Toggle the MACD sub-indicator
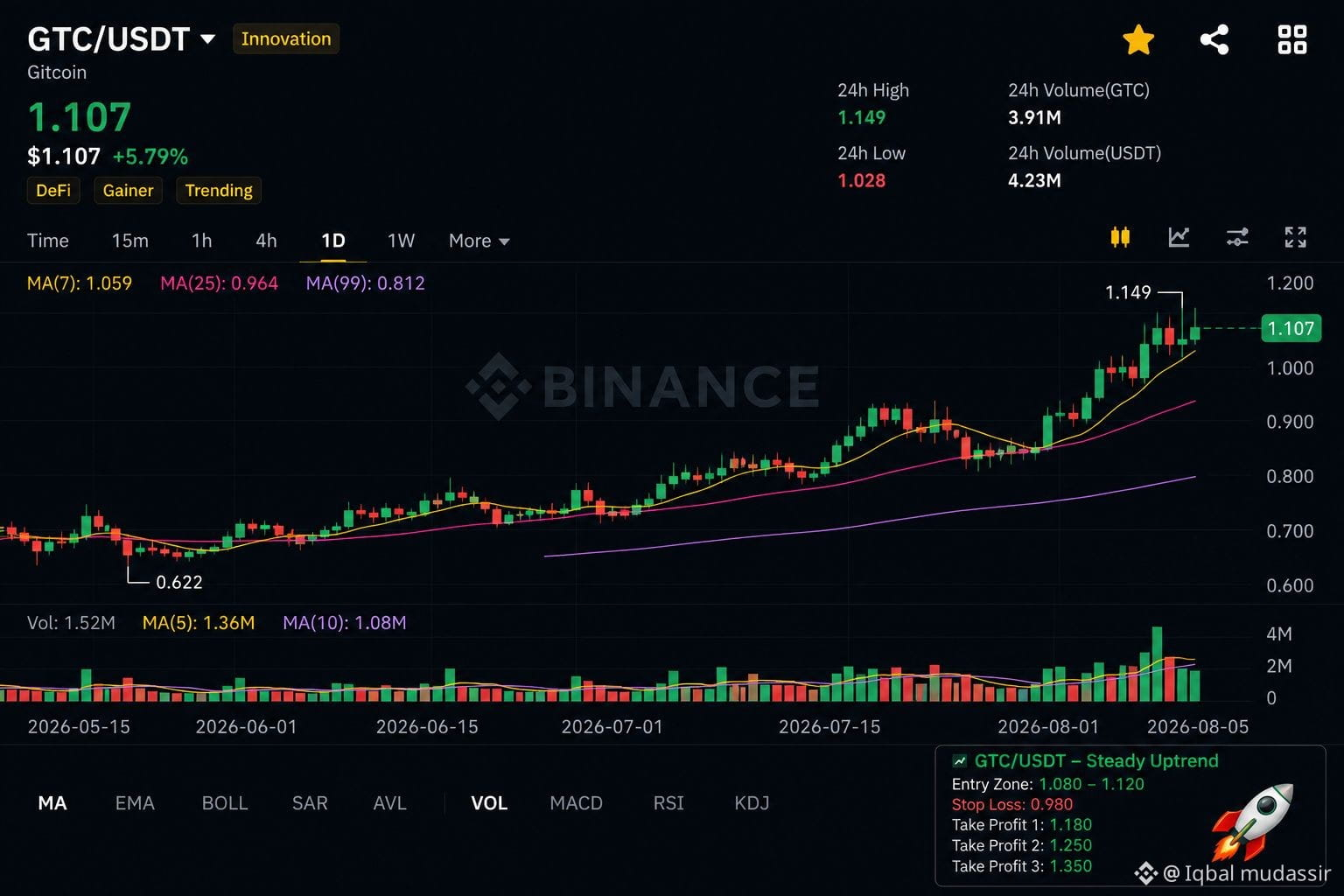The image size is (1344, 896). (576, 803)
